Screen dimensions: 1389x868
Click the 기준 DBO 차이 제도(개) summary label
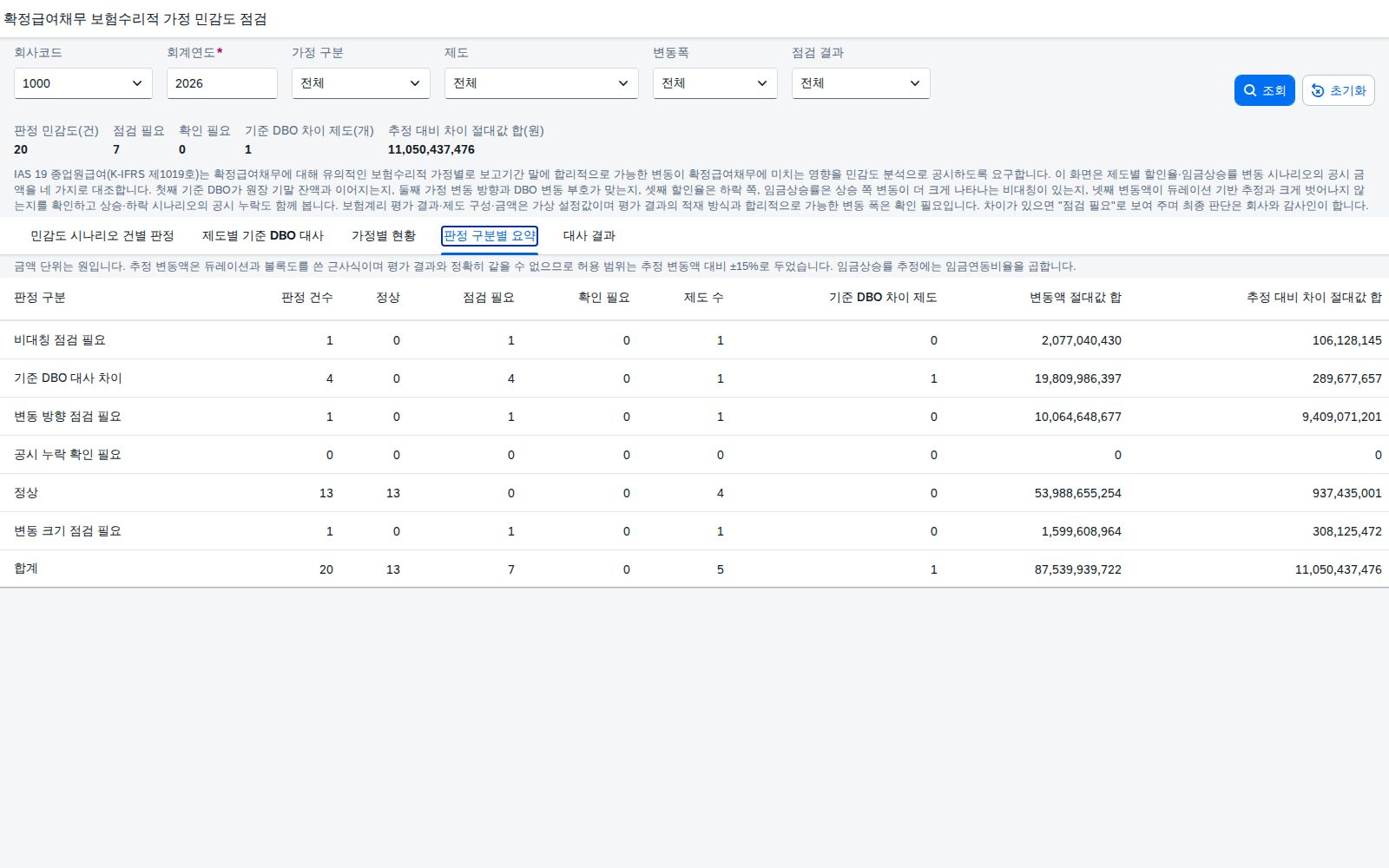(x=309, y=131)
